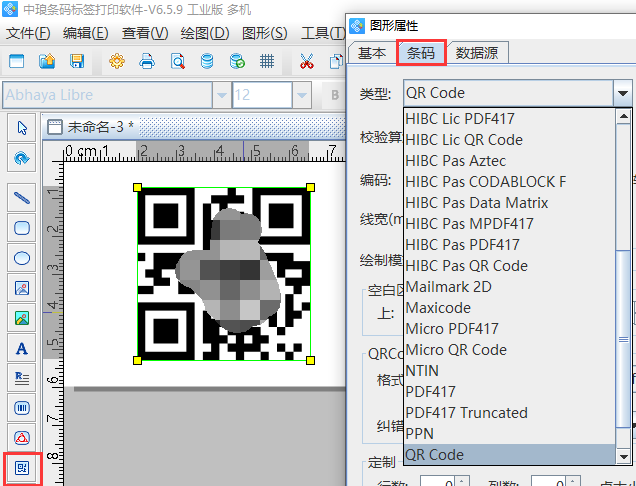
Task: Click the database settings icon
Action: [x=207, y=62]
